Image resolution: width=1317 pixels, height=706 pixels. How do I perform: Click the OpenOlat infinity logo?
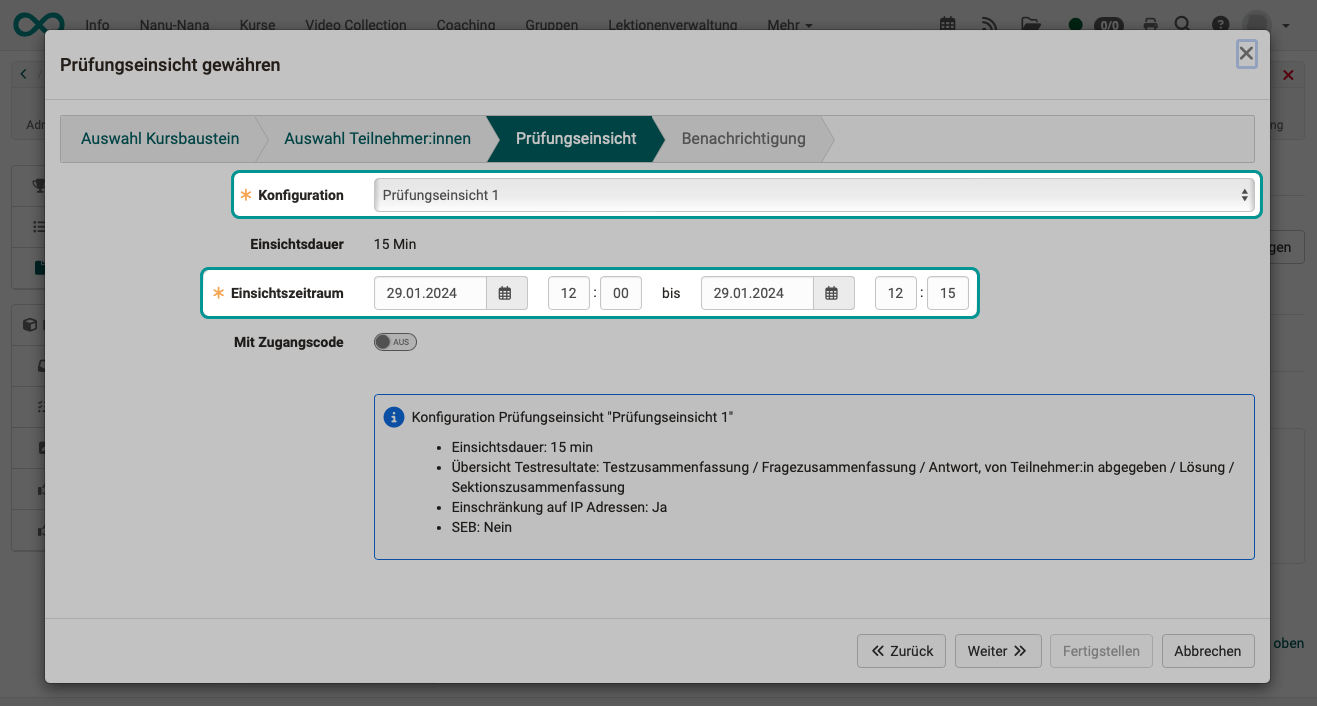click(x=36, y=24)
